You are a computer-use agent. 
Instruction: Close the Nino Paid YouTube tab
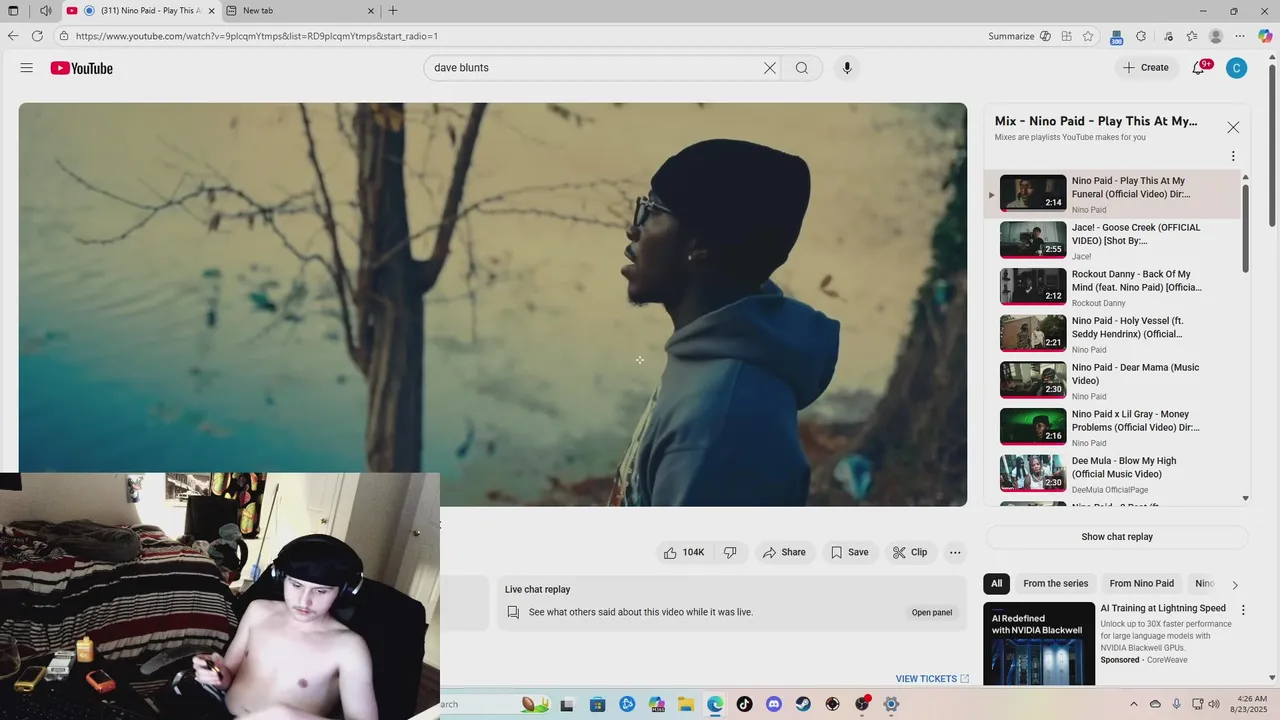pos(211,11)
